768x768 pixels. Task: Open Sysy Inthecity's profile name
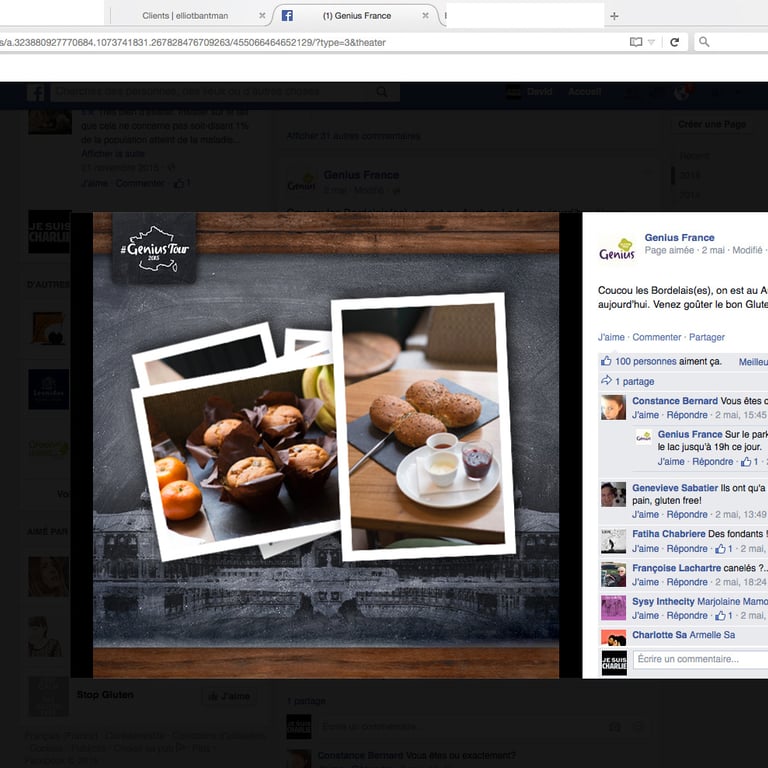coord(663,601)
